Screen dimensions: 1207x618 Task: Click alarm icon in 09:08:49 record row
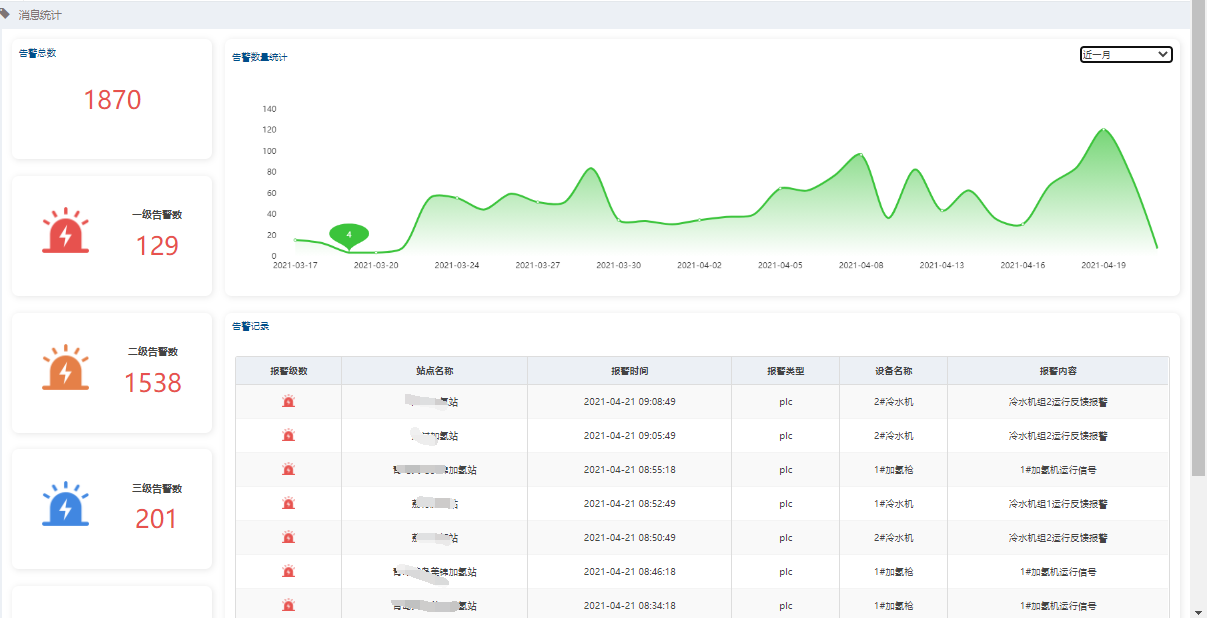click(x=288, y=402)
